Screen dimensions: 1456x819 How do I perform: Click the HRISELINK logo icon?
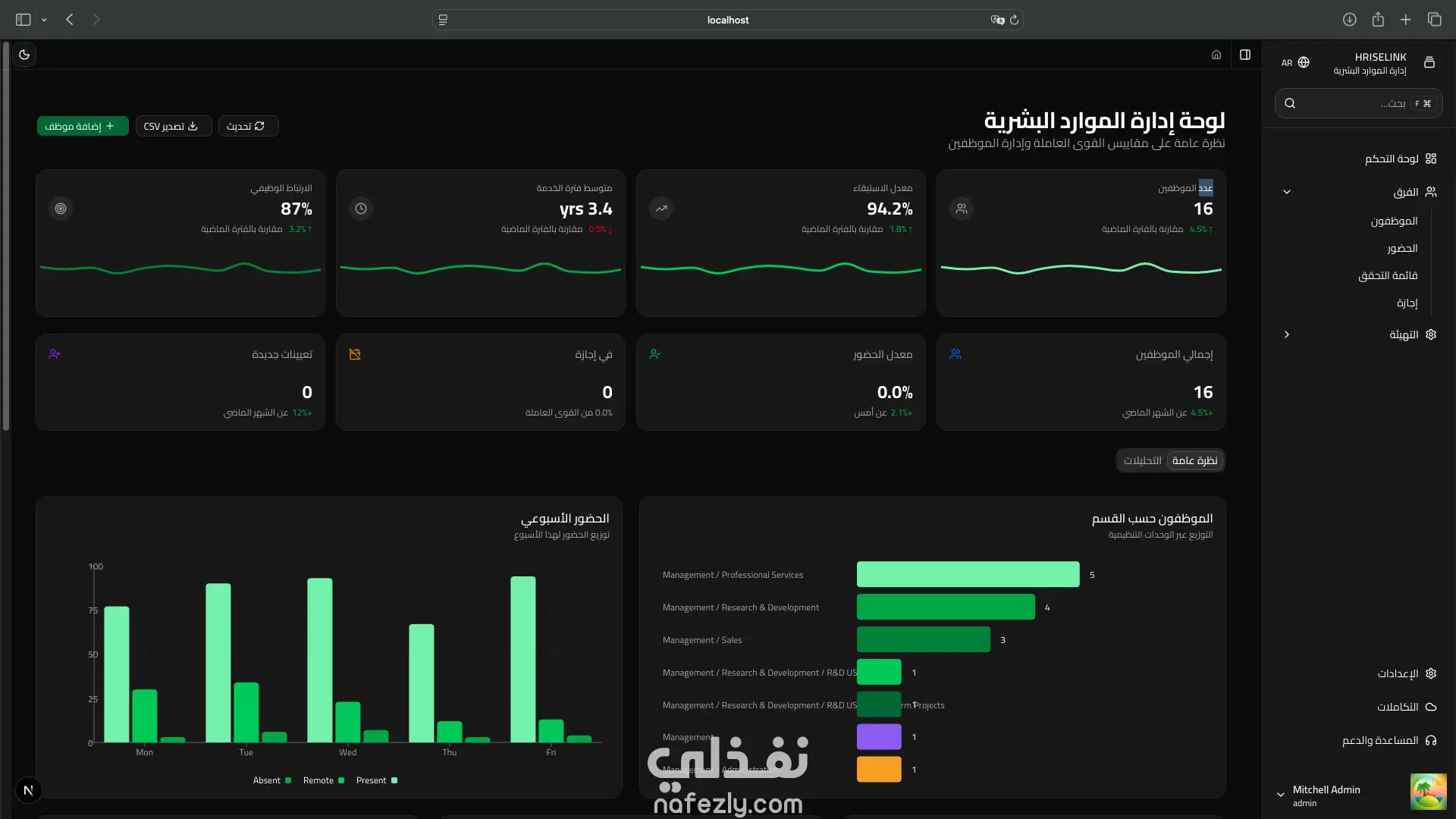click(1429, 63)
